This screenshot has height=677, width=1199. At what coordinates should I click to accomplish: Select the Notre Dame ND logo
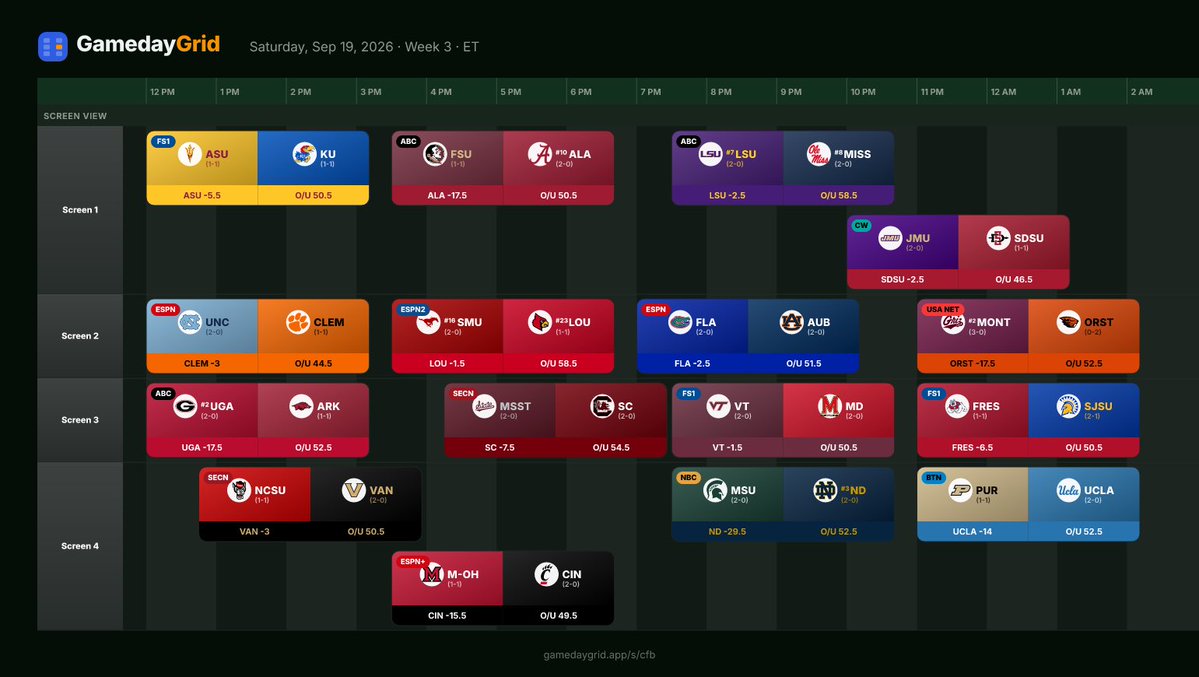point(825,490)
